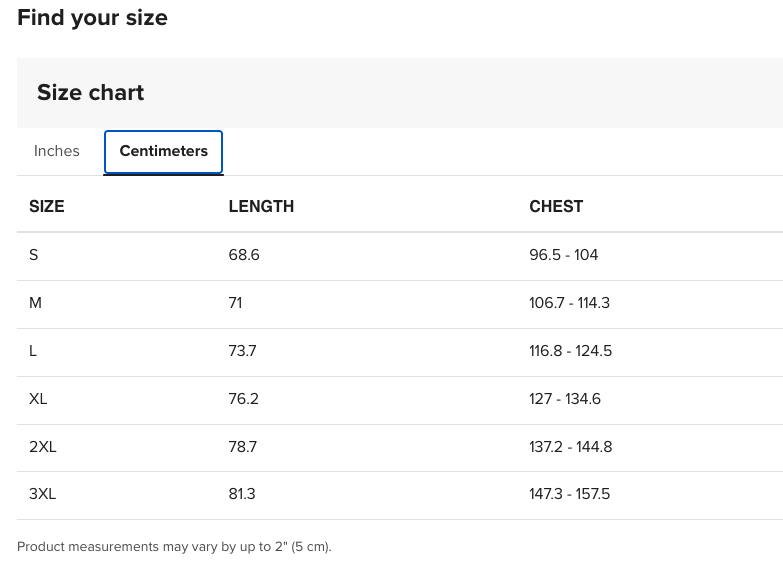The width and height of the screenshot is (783, 575).
Task: Click the product measurements disclaimer text
Action: point(174,547)
